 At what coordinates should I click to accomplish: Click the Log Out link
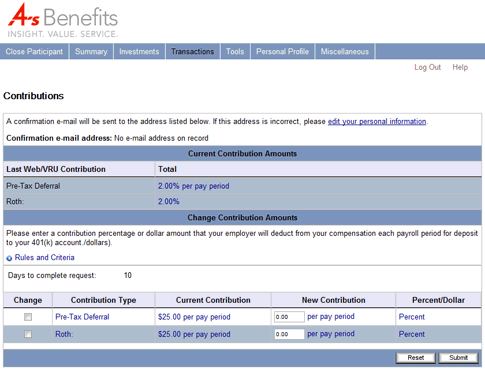click(428, 67)
